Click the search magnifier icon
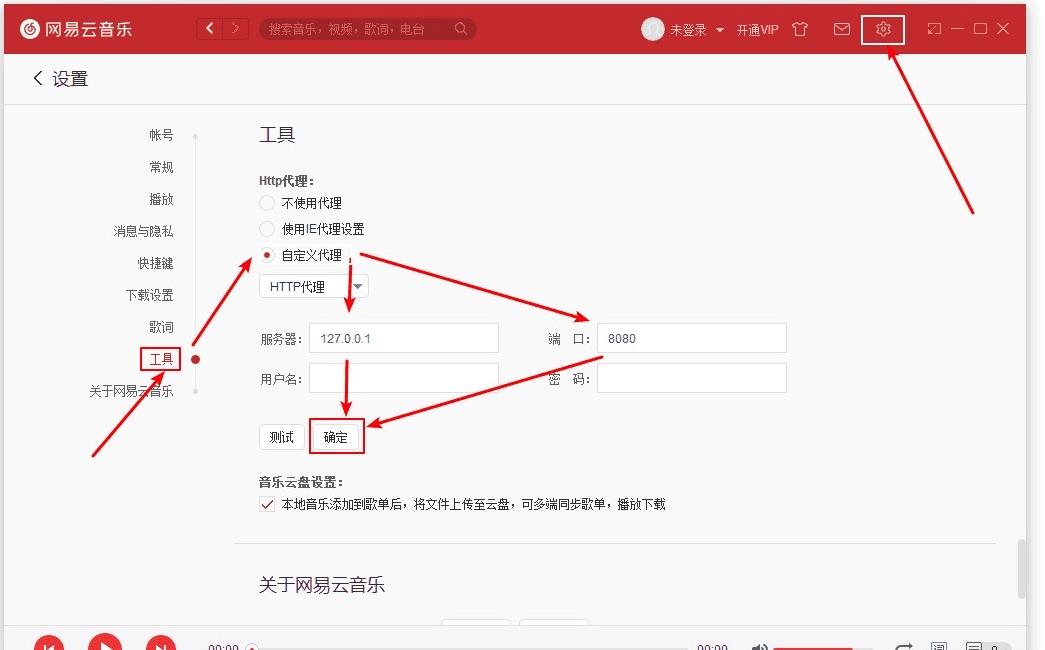The height and width of the screenshot is (650, 1045). [461, 29]
